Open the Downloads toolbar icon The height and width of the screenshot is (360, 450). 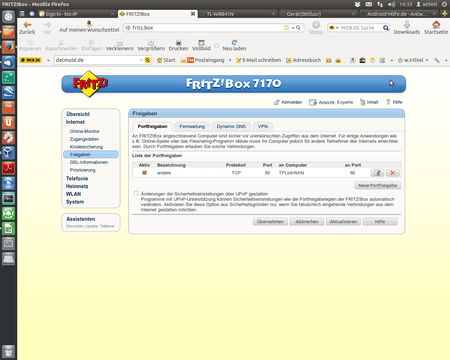click(407, 24)
